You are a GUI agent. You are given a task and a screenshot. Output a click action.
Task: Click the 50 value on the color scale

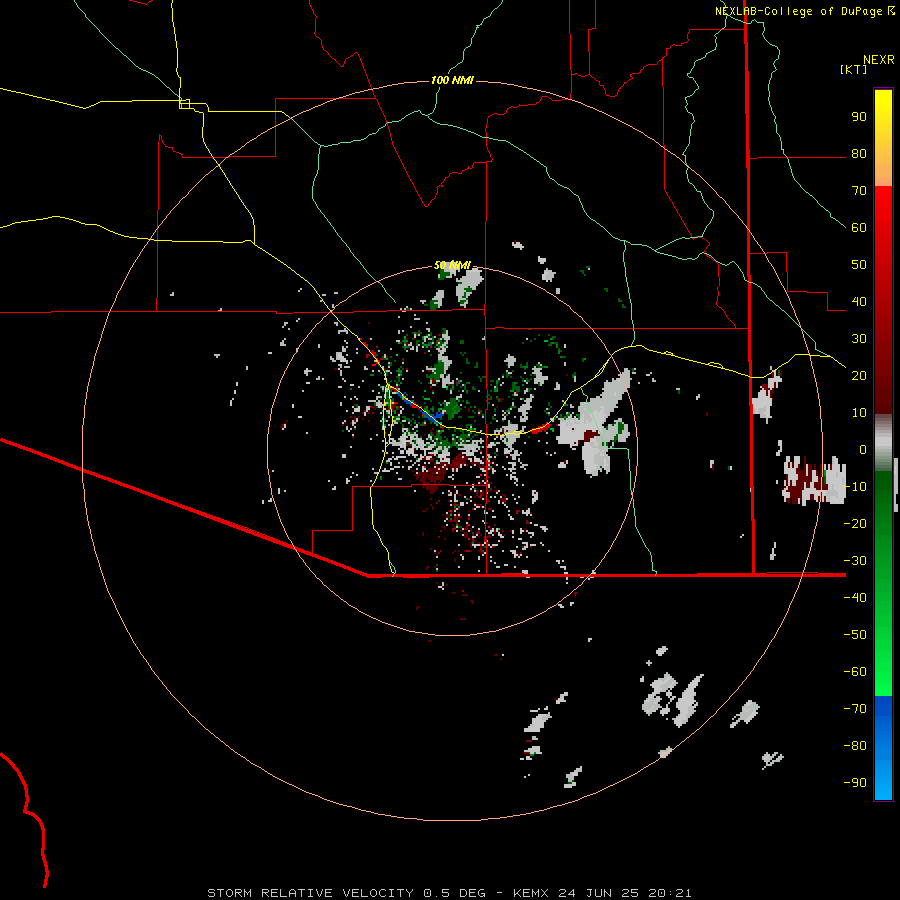(859, 265)
